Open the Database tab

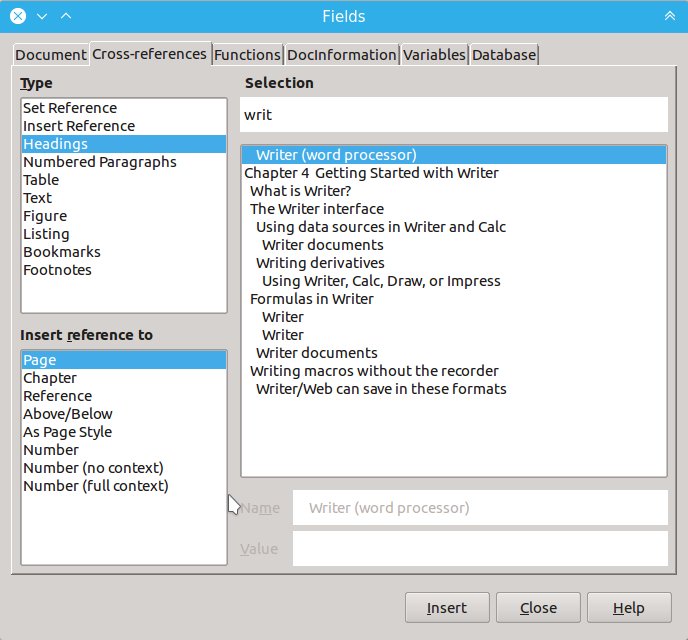tap(504, 55)
